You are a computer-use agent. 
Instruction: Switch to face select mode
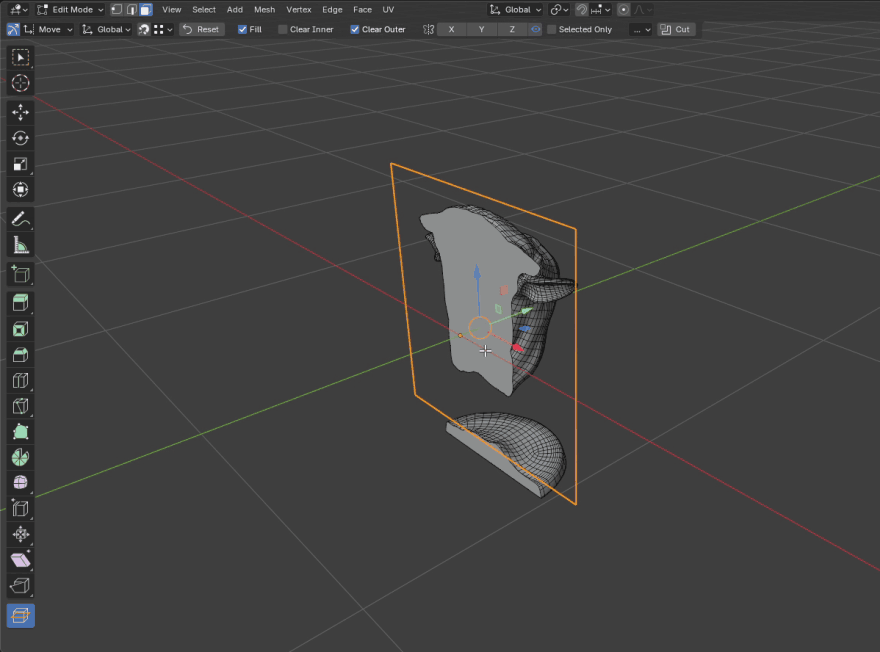pos(146,10)
